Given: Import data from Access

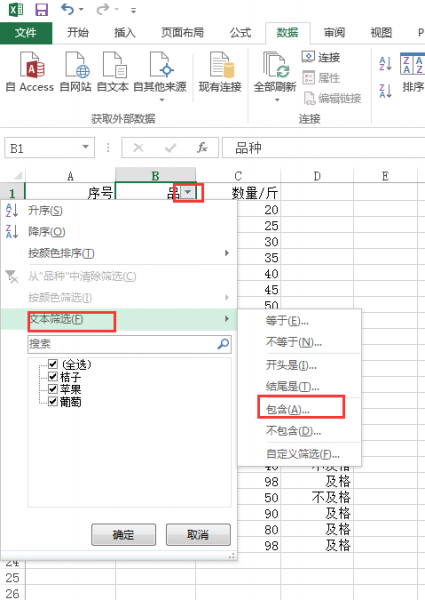Looking at the screenshot, I should pyautogui.click(x=30, y=72).
